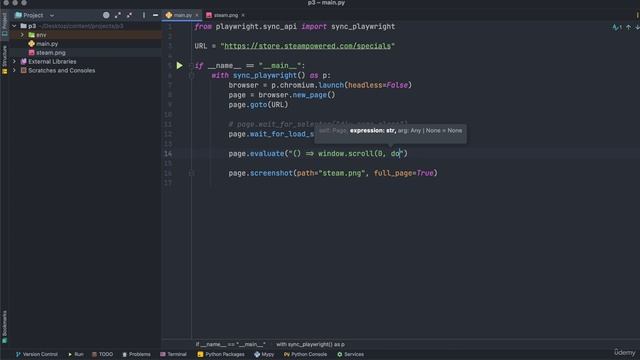Click the if __name__ breadcrumb
Image resolution: width=640 pixels, height=360 pixels.
(x=231, y=344)
